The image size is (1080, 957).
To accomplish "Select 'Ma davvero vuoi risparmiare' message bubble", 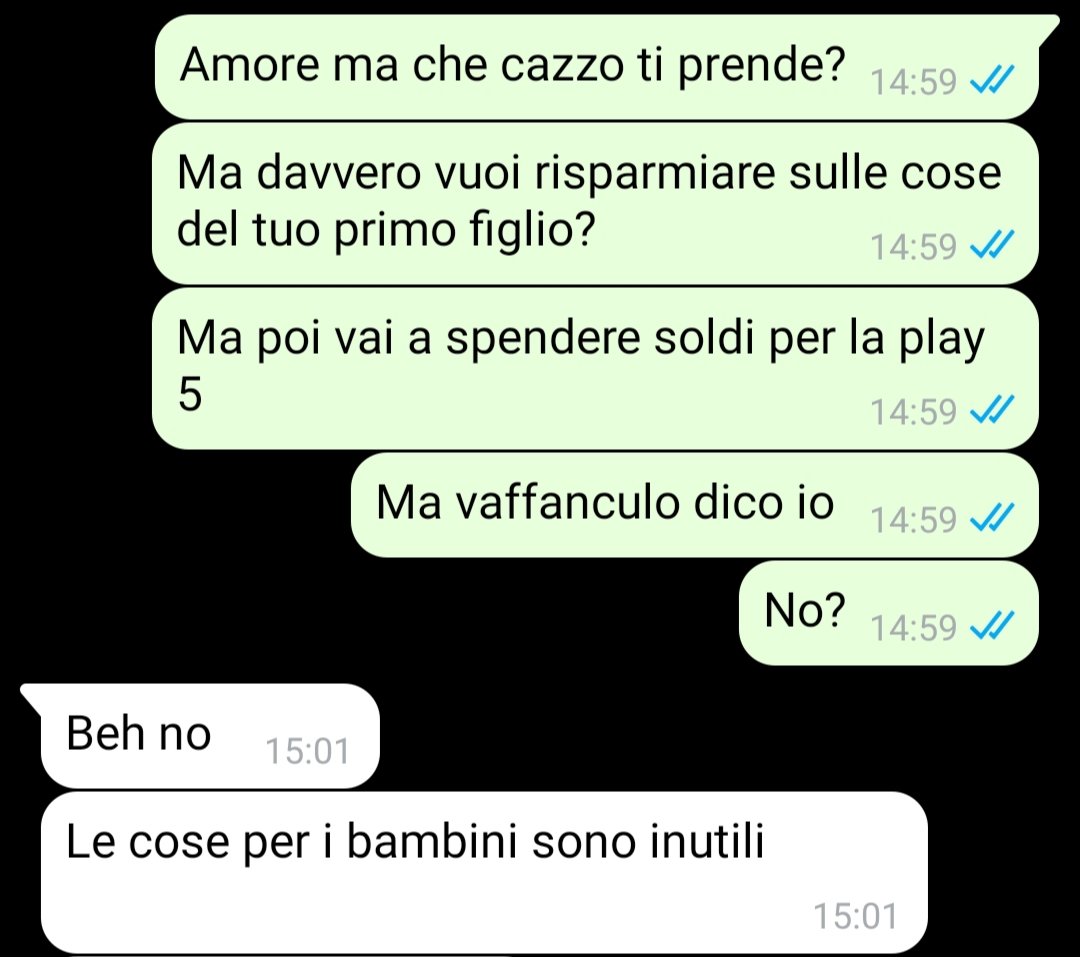I will [595, 204].
